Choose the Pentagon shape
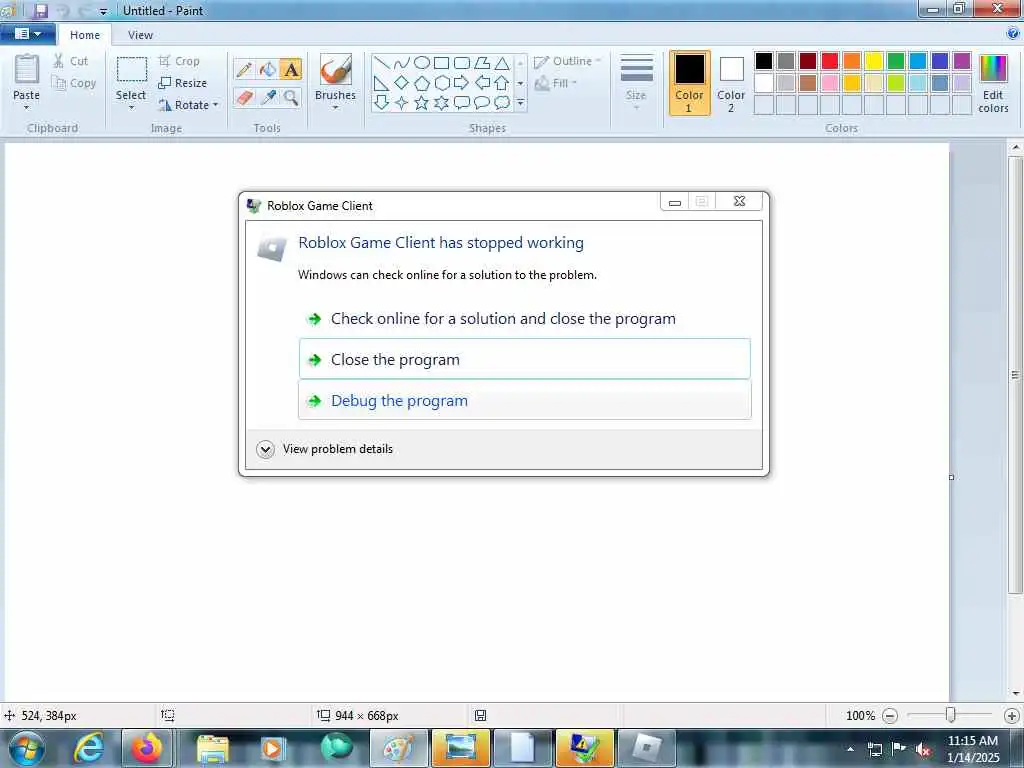 [x=422, y=83]
